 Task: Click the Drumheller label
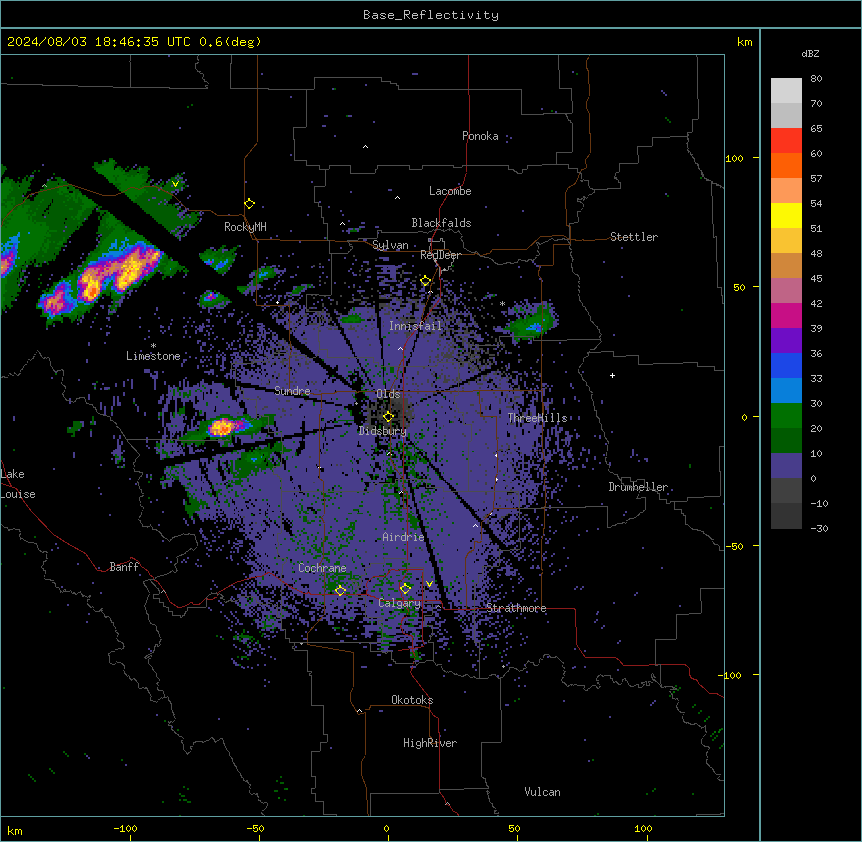638,487
